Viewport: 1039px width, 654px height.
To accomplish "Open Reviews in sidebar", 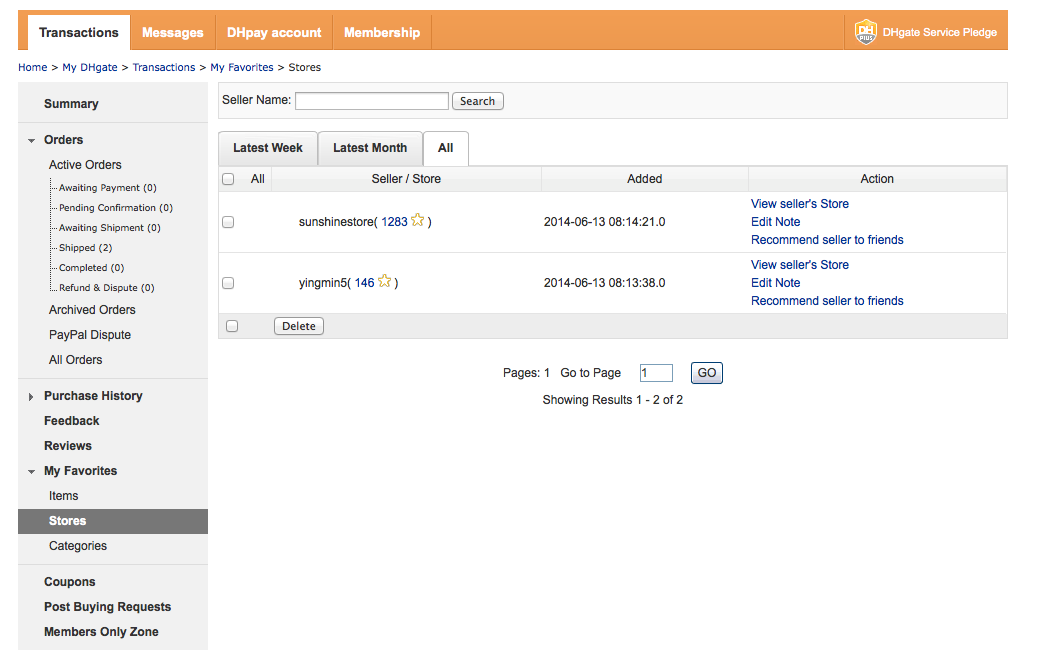I will coord(68,446).
